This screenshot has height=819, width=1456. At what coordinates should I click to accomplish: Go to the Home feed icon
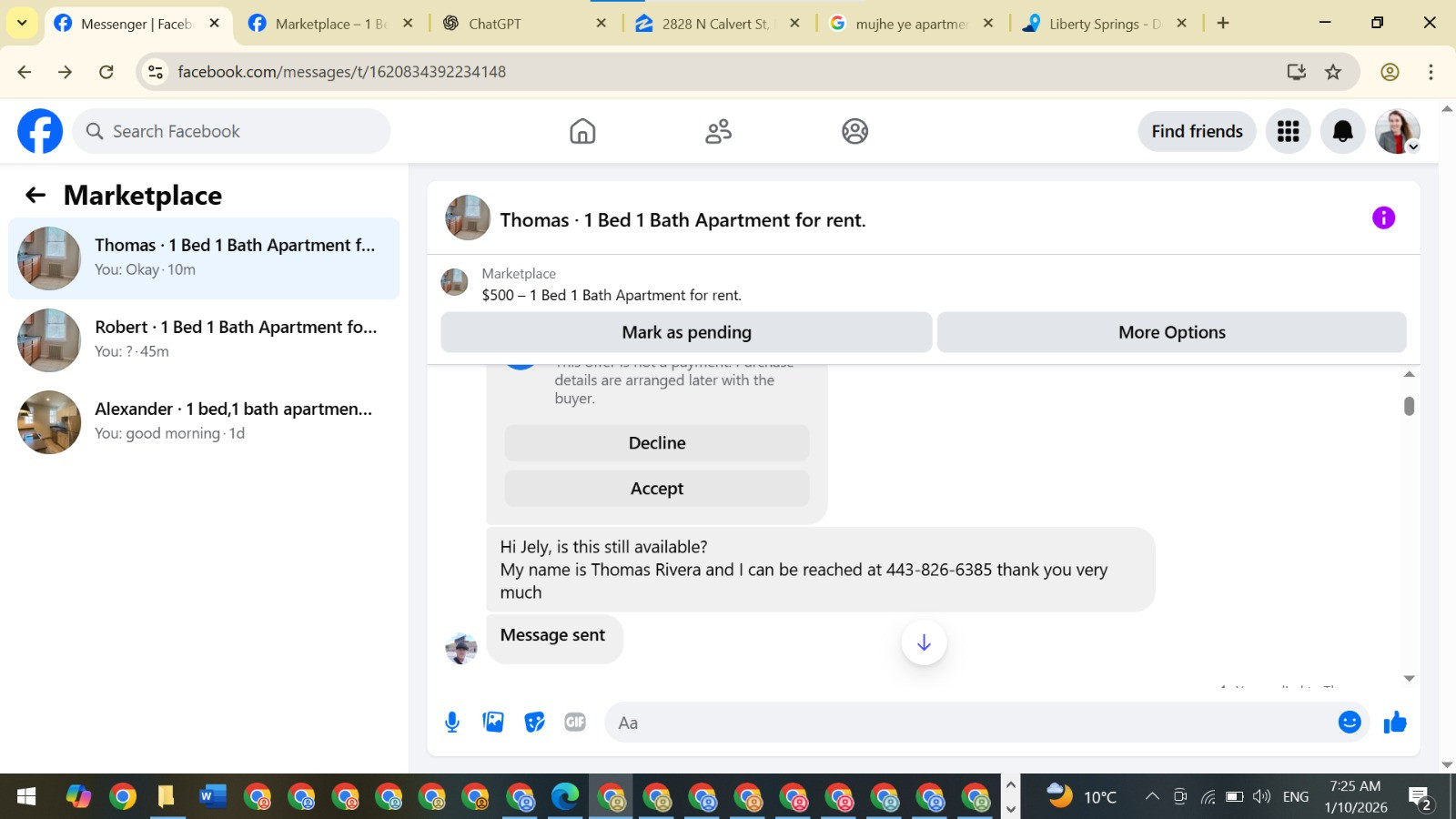[582, 131]
